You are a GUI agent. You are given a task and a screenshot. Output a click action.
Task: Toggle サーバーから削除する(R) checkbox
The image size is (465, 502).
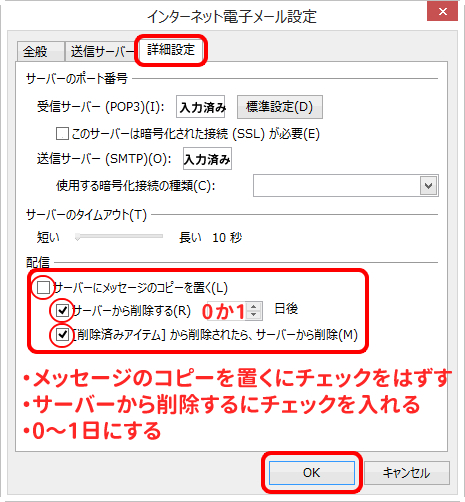point(62,310)
